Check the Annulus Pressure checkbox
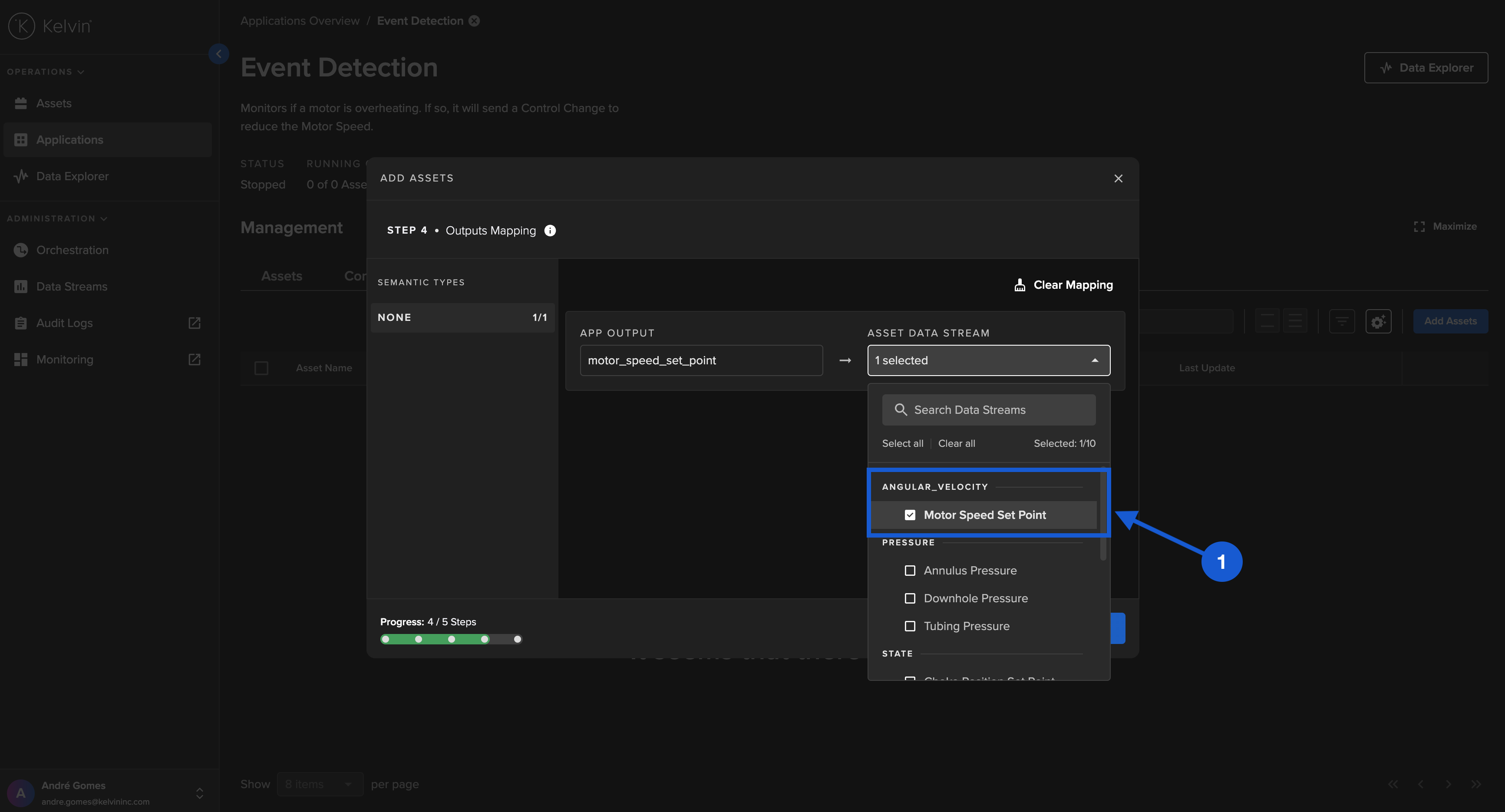Viewport: 1505px width, 812px height. coord(910,570)
